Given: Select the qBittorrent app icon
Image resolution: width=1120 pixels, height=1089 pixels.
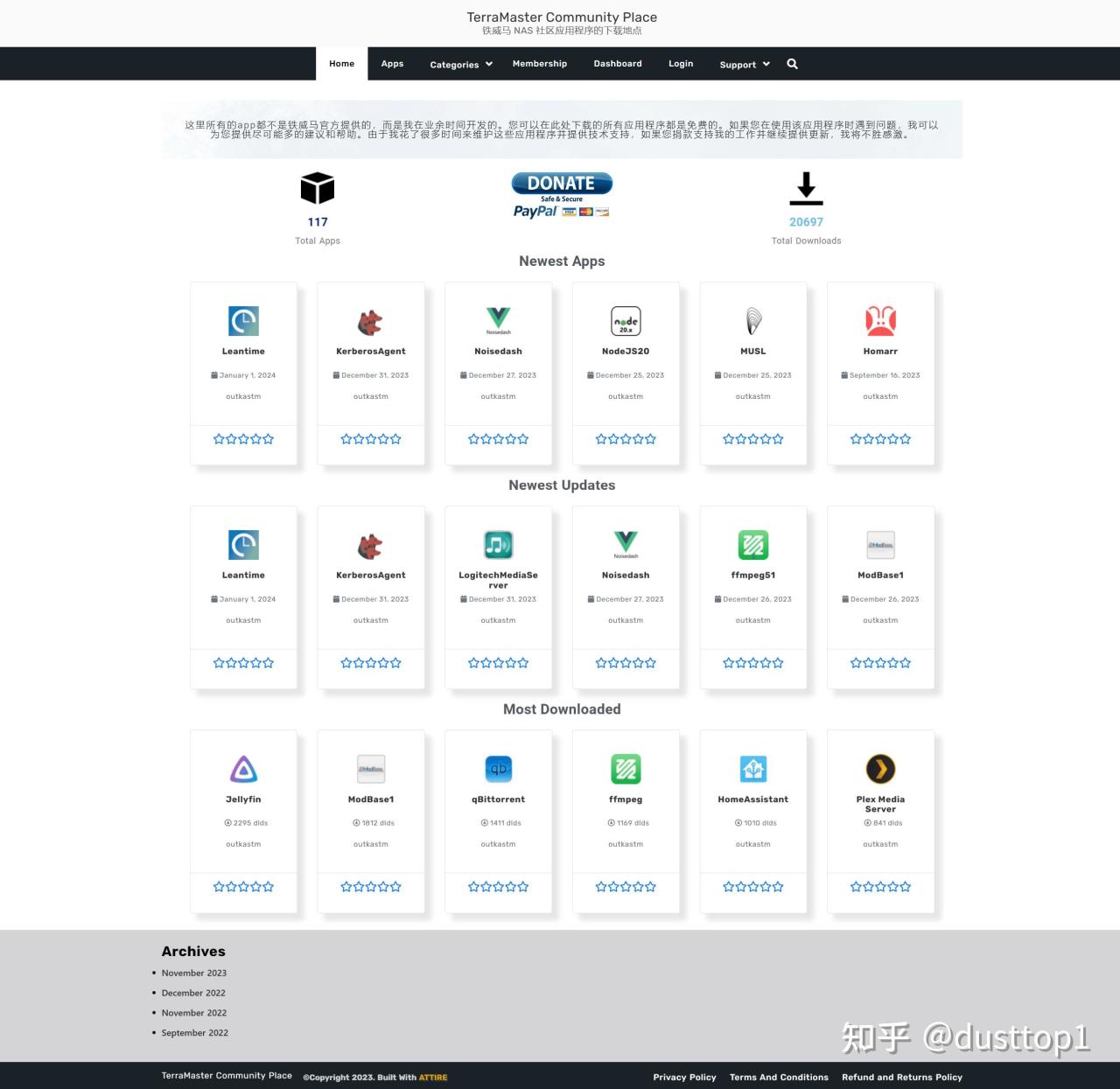Looking at the screenshot, I should tap(499, 769).
